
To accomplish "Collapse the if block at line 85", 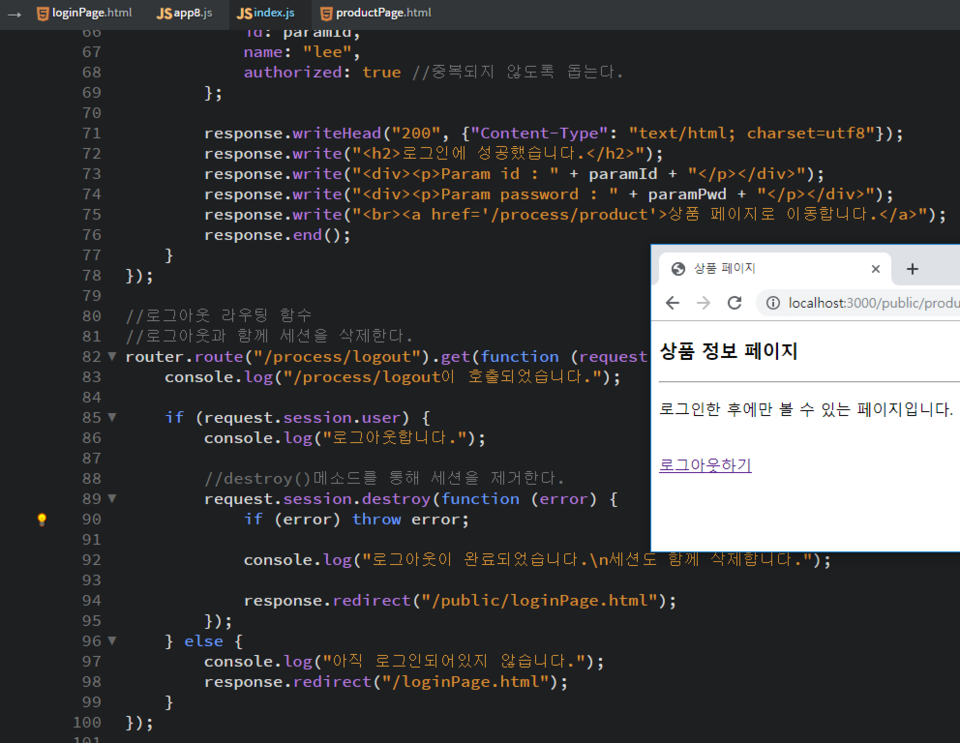I will click(x=111, y=417).
